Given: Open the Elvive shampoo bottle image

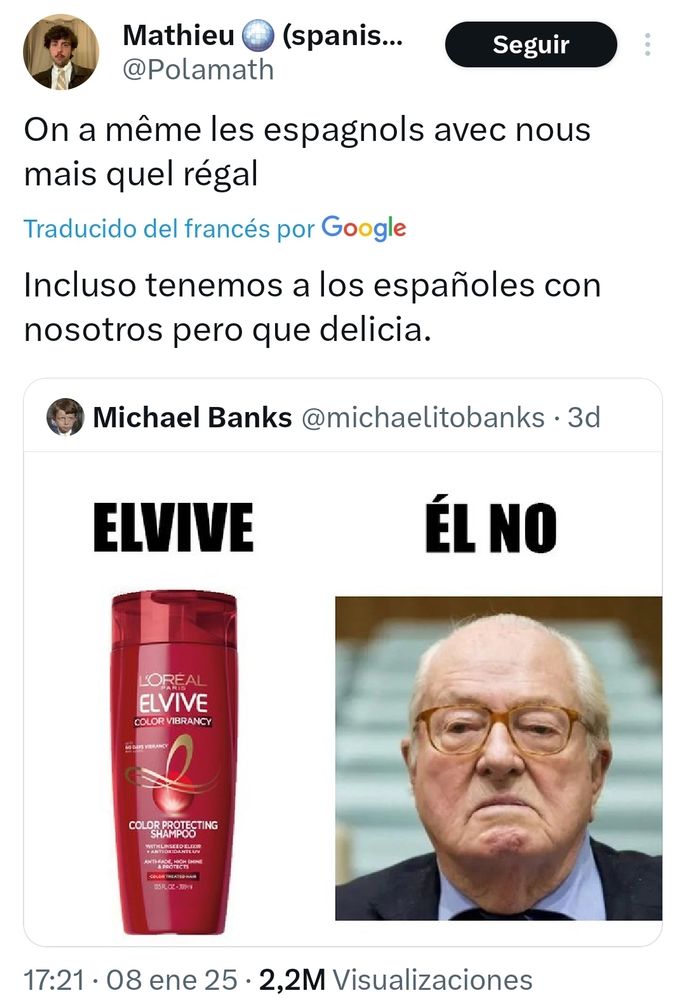Looking at the screenshot, I should 173,761.
